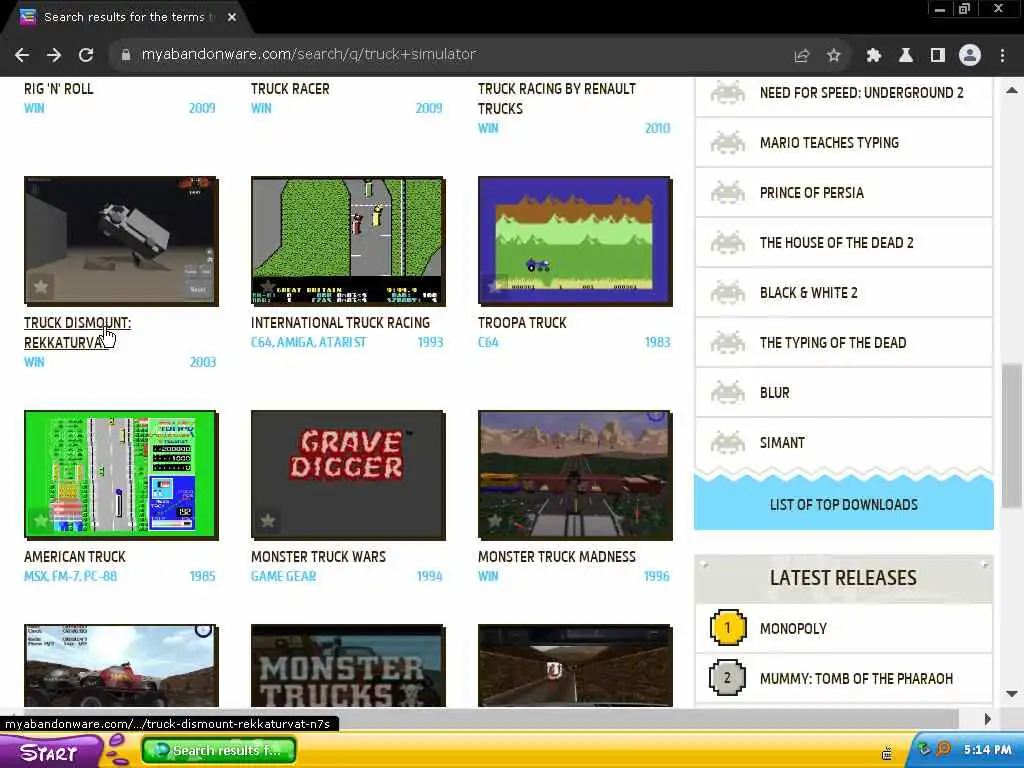This screenshot has width=1024, height=768.
Task: Reload the page with refresh icon
Action: coord(86,55)
